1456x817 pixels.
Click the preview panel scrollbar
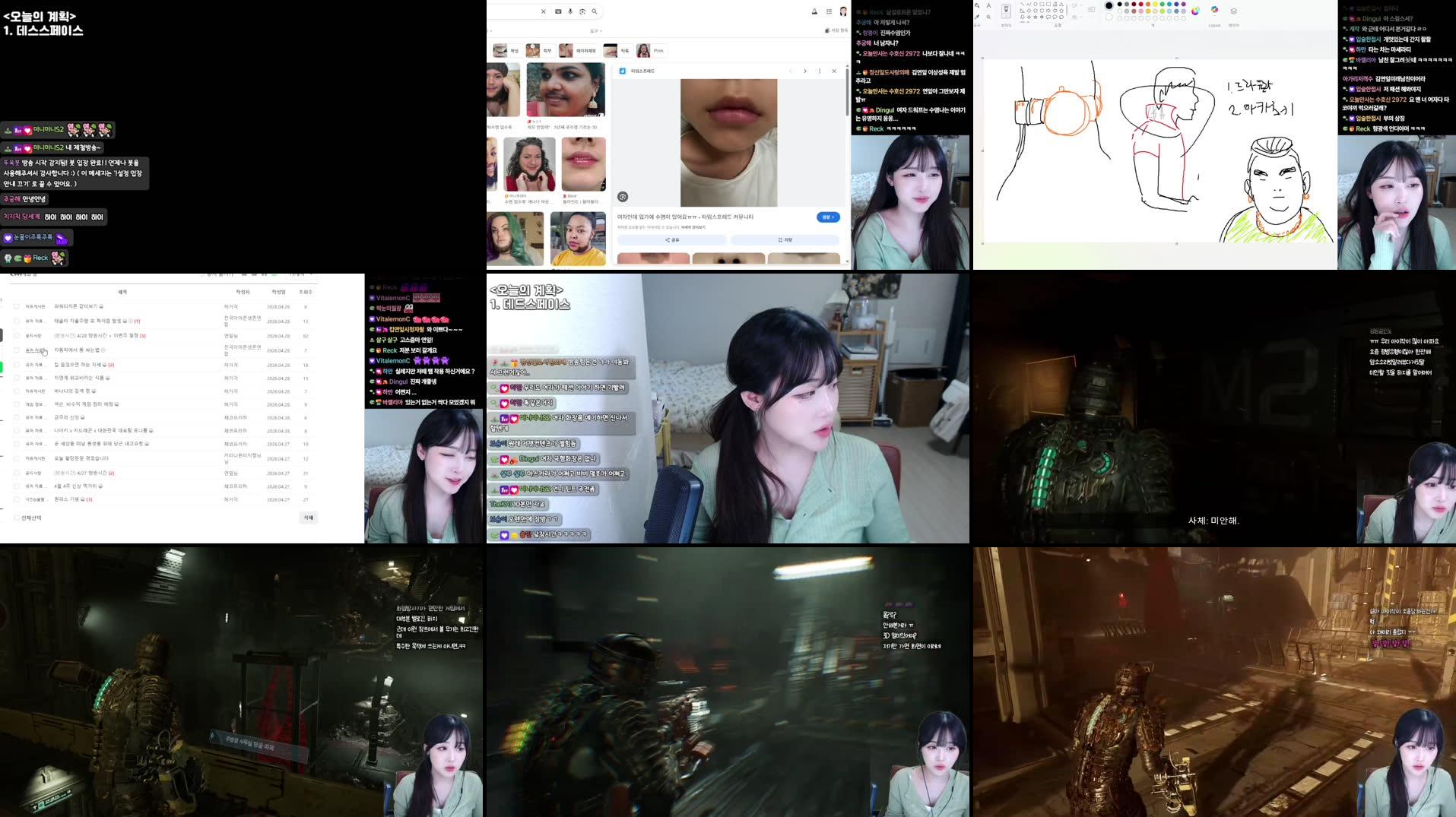tap(848, 91)
